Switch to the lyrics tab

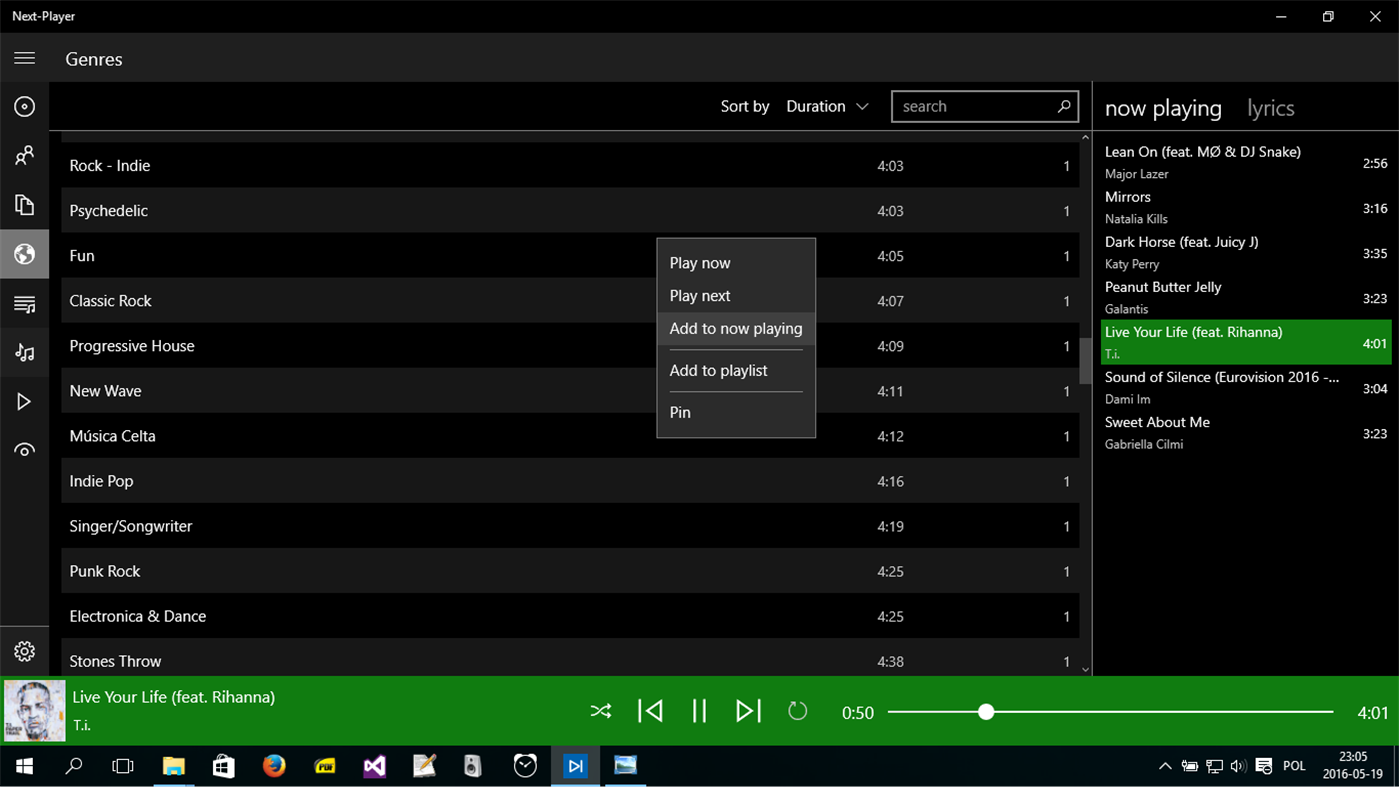(1270, 107)
